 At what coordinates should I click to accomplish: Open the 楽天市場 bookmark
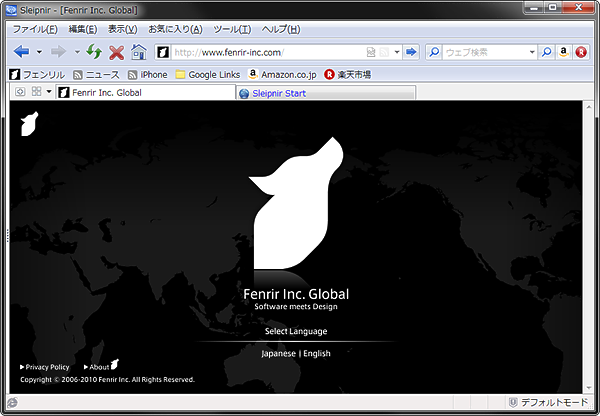(347, 74)
